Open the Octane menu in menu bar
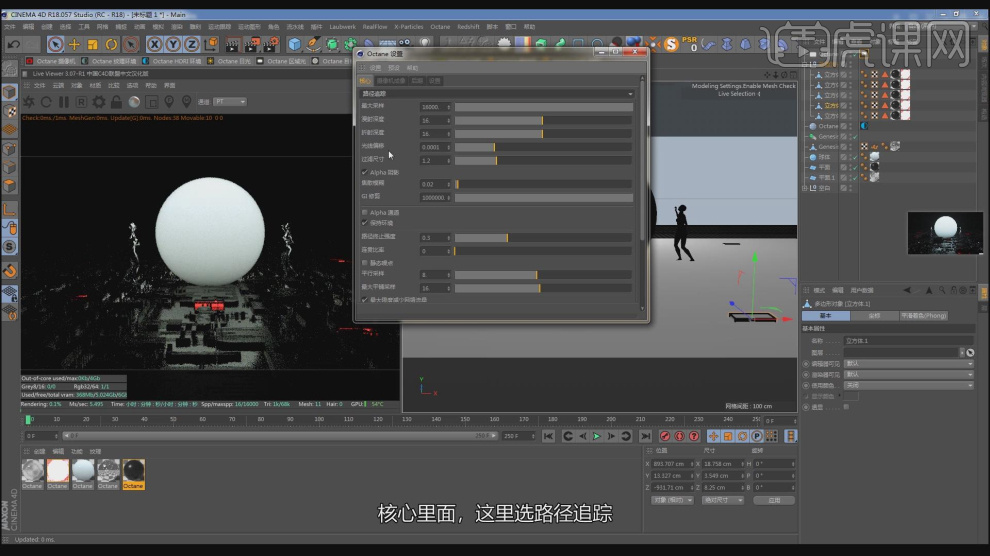This screenshot has height=556, width=990. click(440, 27)
